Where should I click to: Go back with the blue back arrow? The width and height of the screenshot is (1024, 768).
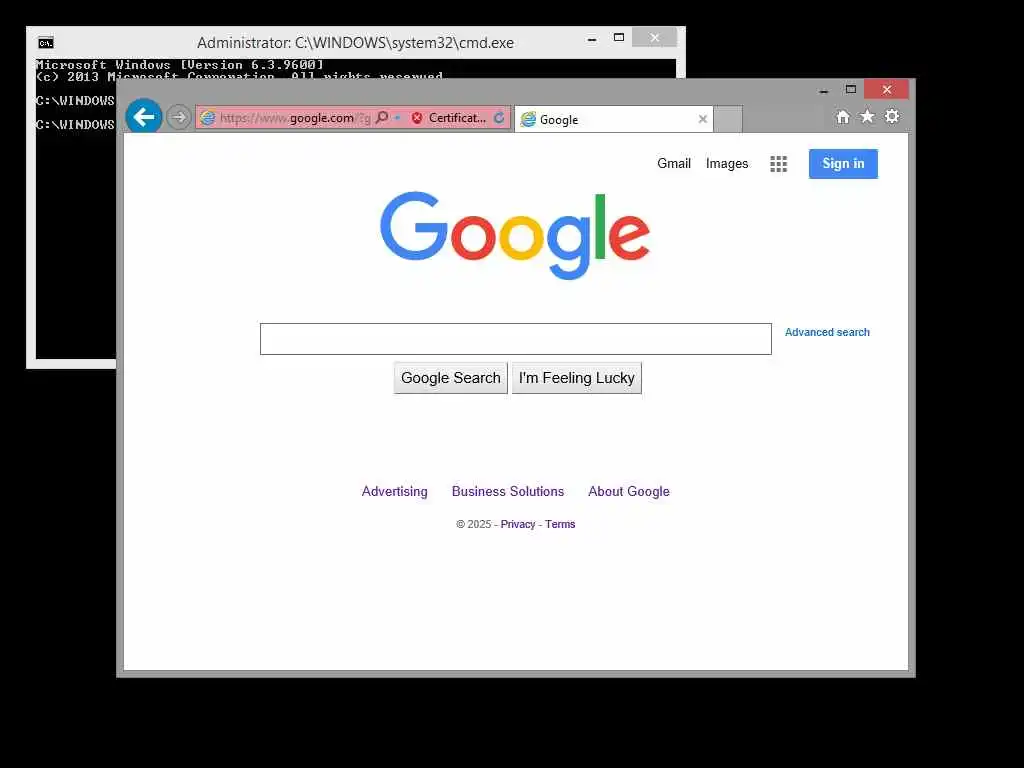pyautogui.click(x=144, y=117)
